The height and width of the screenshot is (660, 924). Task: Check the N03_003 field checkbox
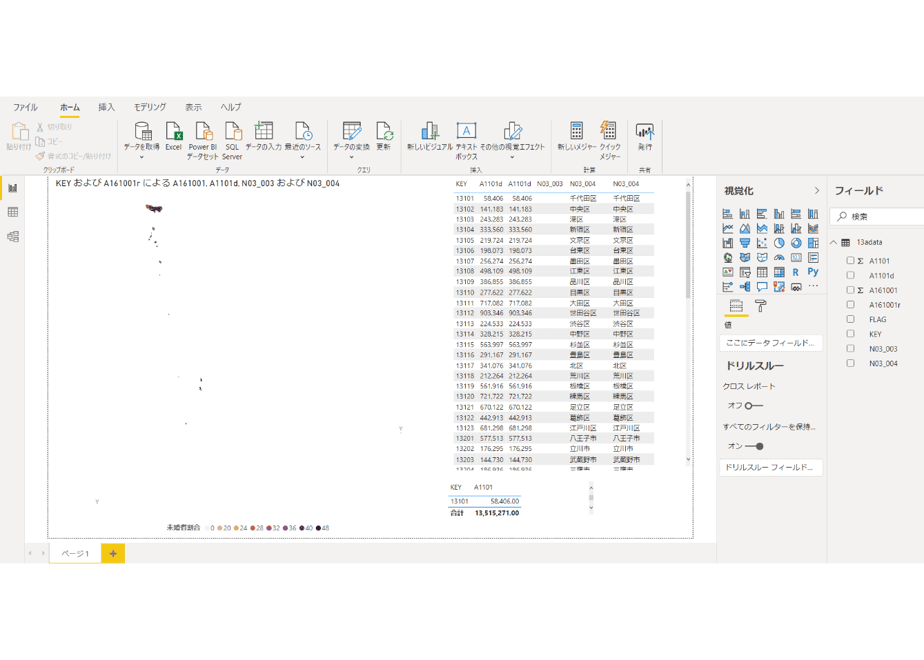click(850, 348)
